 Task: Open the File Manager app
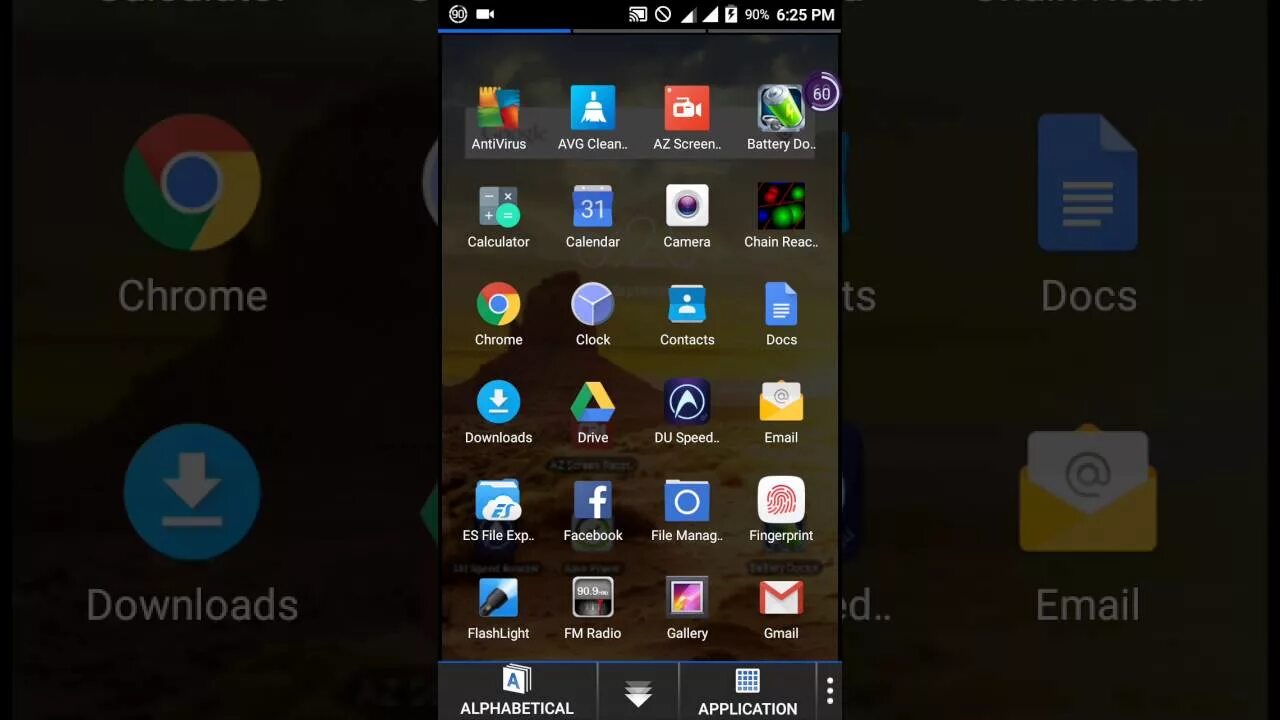687,510
